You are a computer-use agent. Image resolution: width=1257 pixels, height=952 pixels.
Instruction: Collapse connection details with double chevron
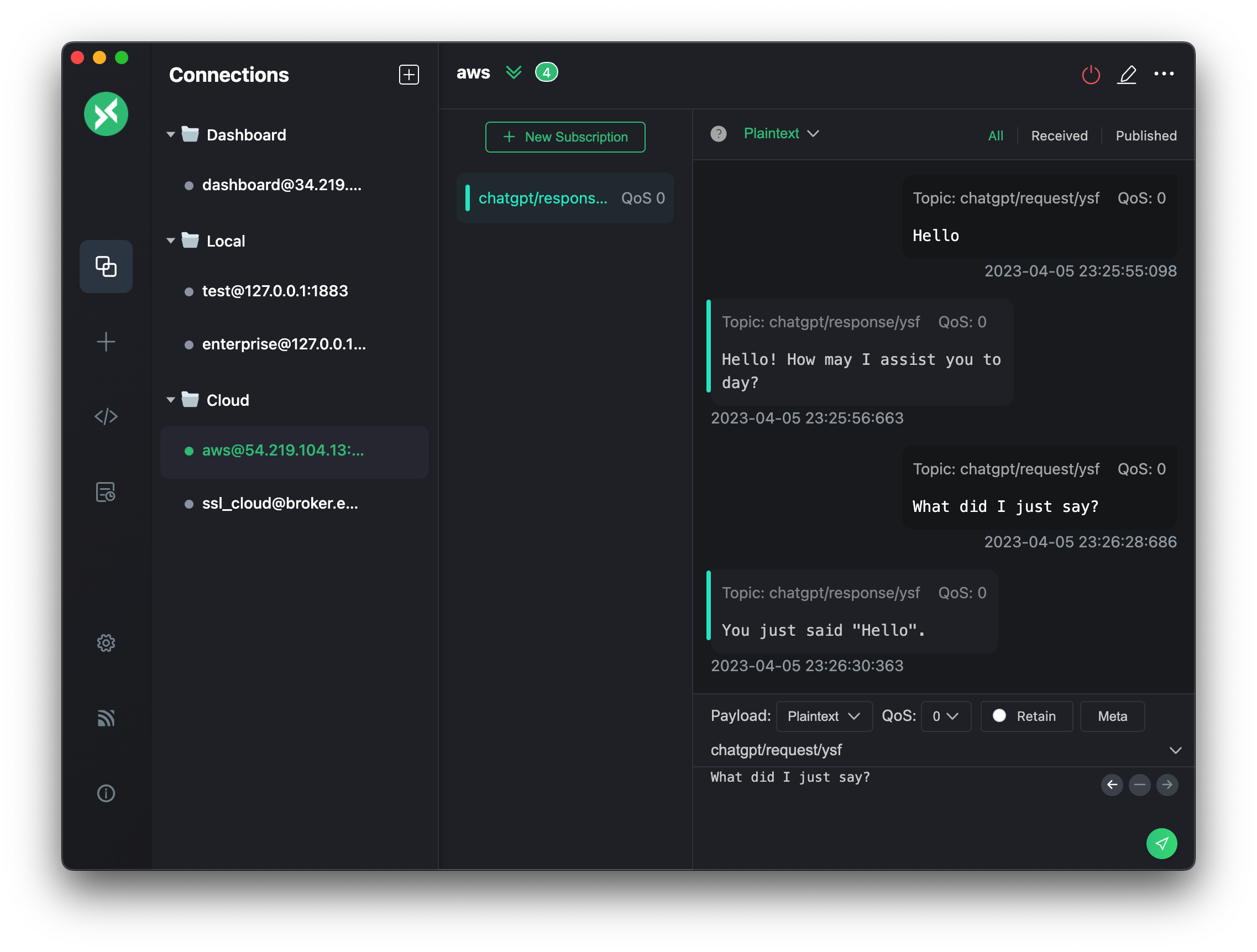(513, 73)
